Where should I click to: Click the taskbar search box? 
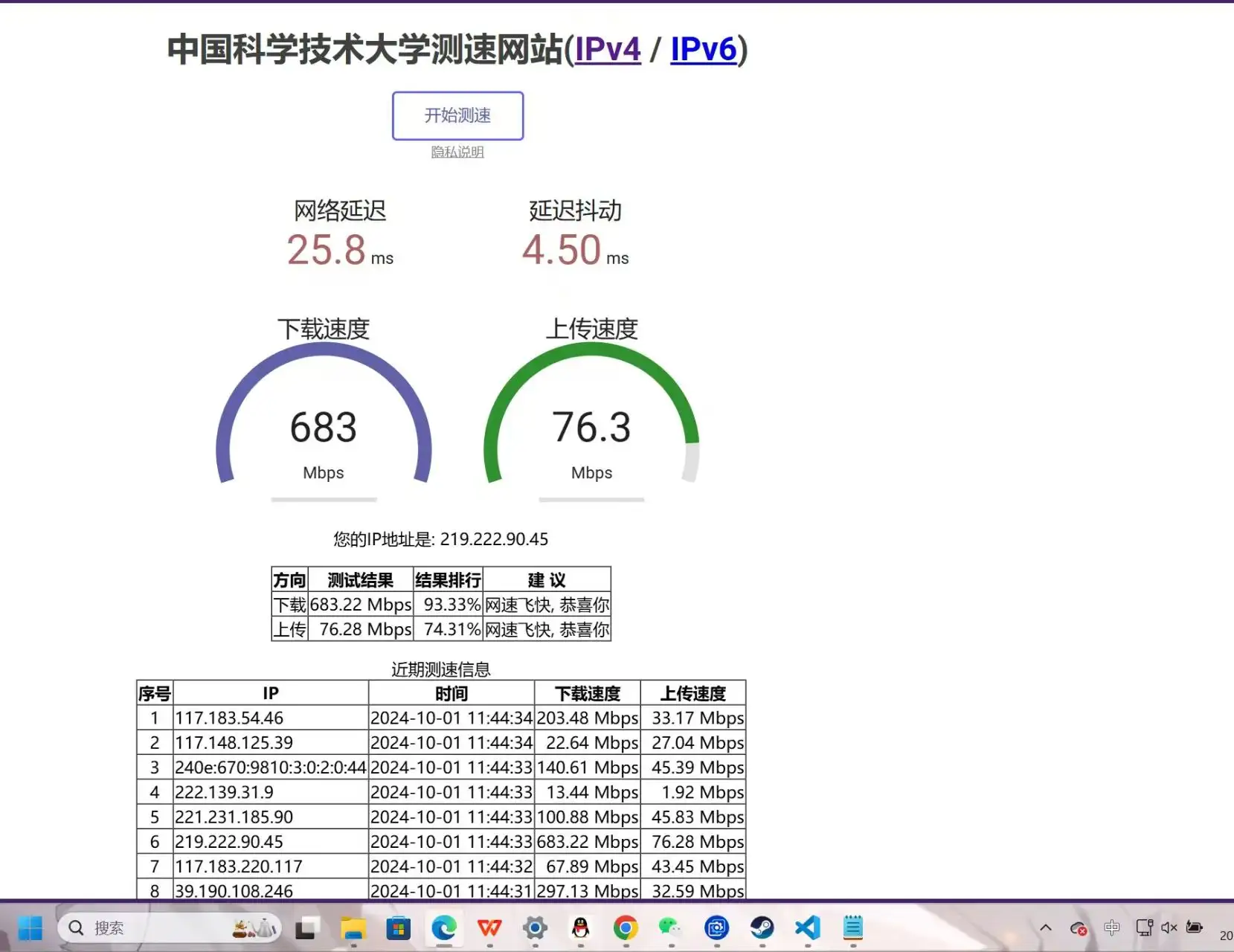[170, 928]
